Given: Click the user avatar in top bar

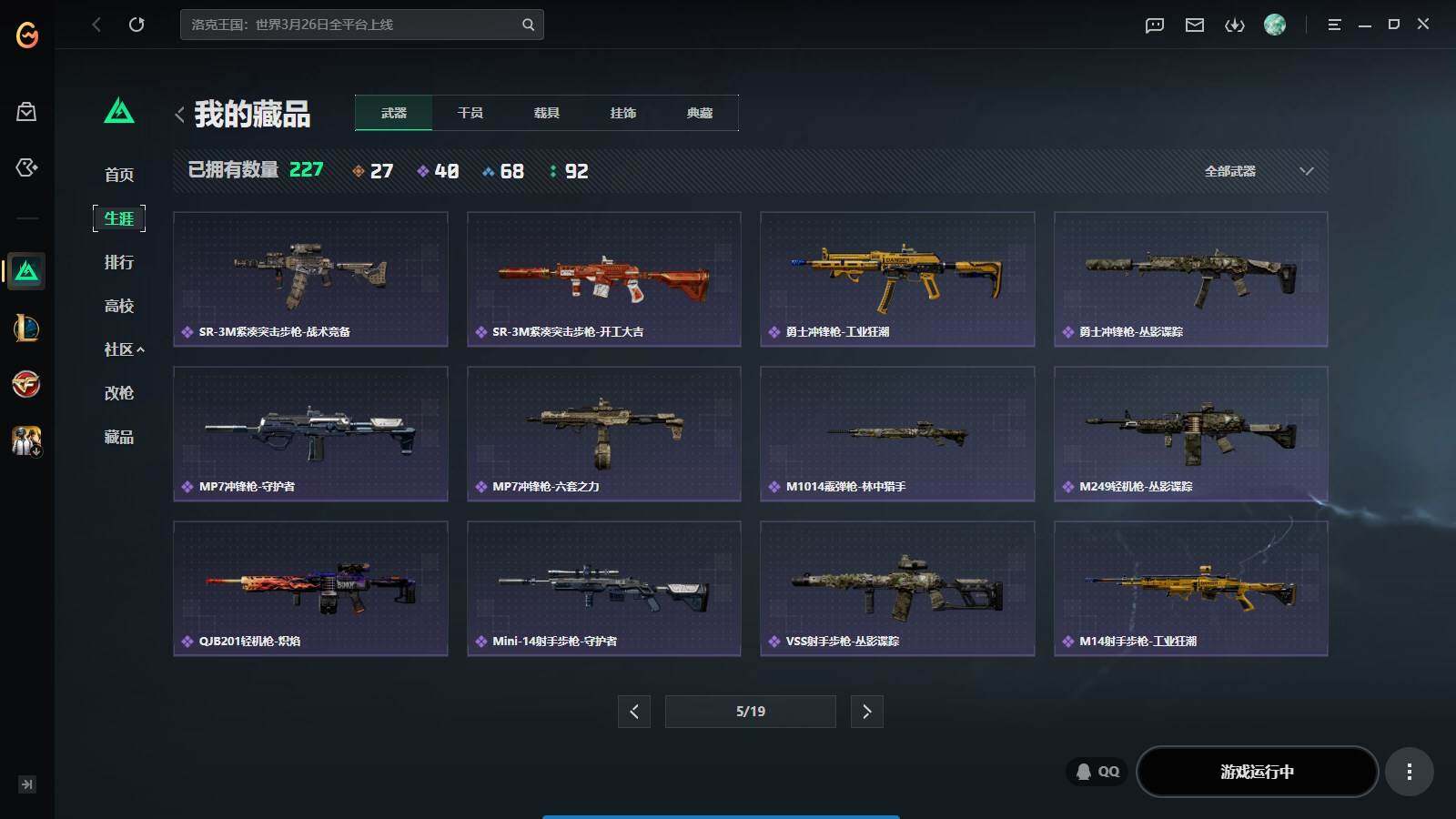Looking at the screenshot, I should click(1275, 25).
